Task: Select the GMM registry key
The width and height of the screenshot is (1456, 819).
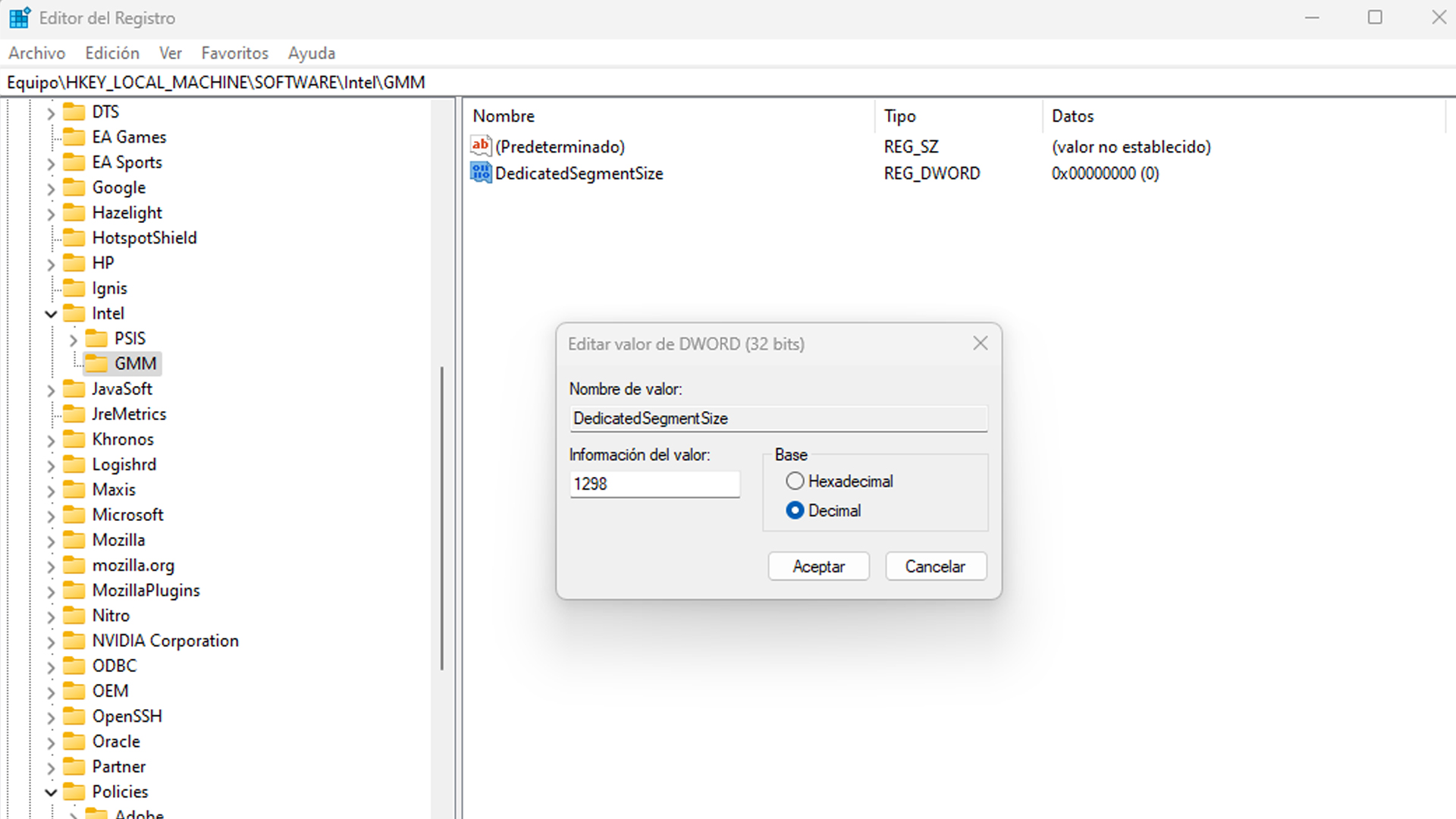Action: (134, 363)
